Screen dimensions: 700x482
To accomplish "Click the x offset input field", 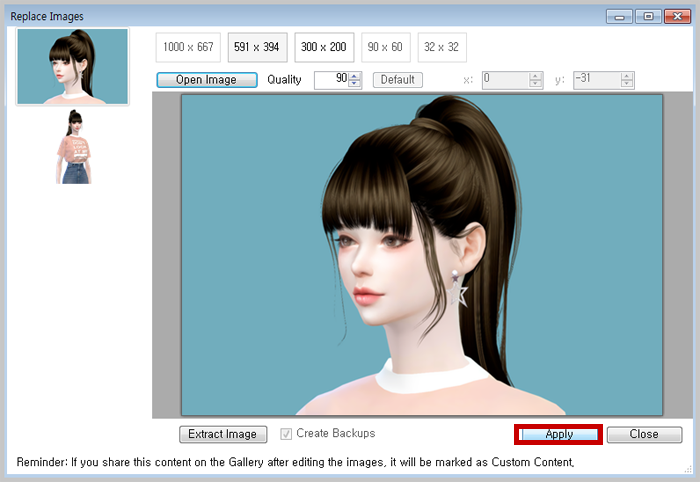I will pos(506,80).
